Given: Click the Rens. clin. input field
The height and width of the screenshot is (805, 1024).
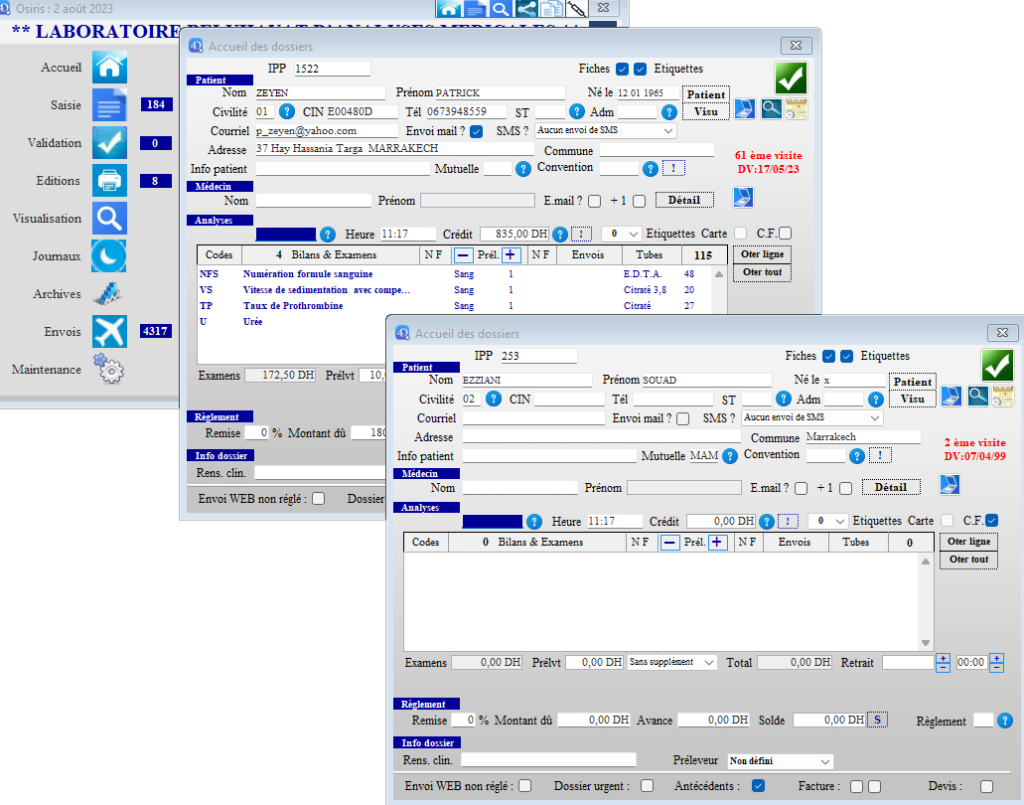Looking at the screenshot, I should click(548, 760).
